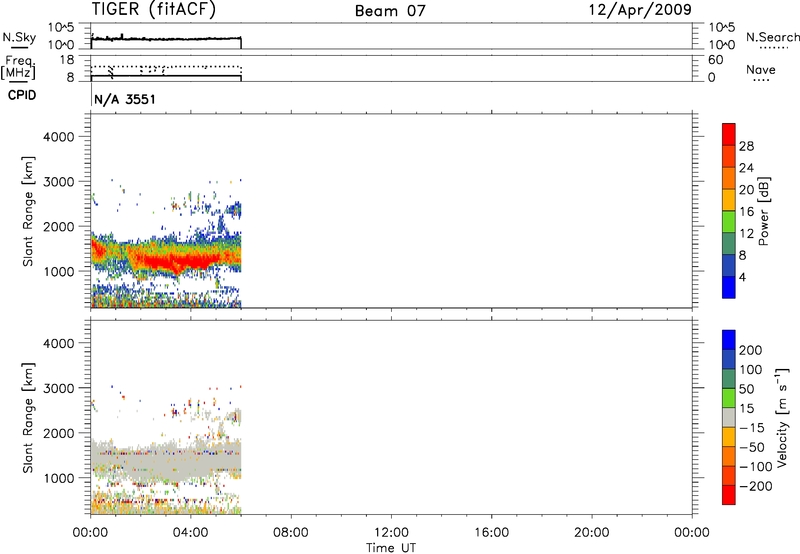Select the Beam 07 label
The width and height of the screenshot is (800, 554).
coord(390,11)
